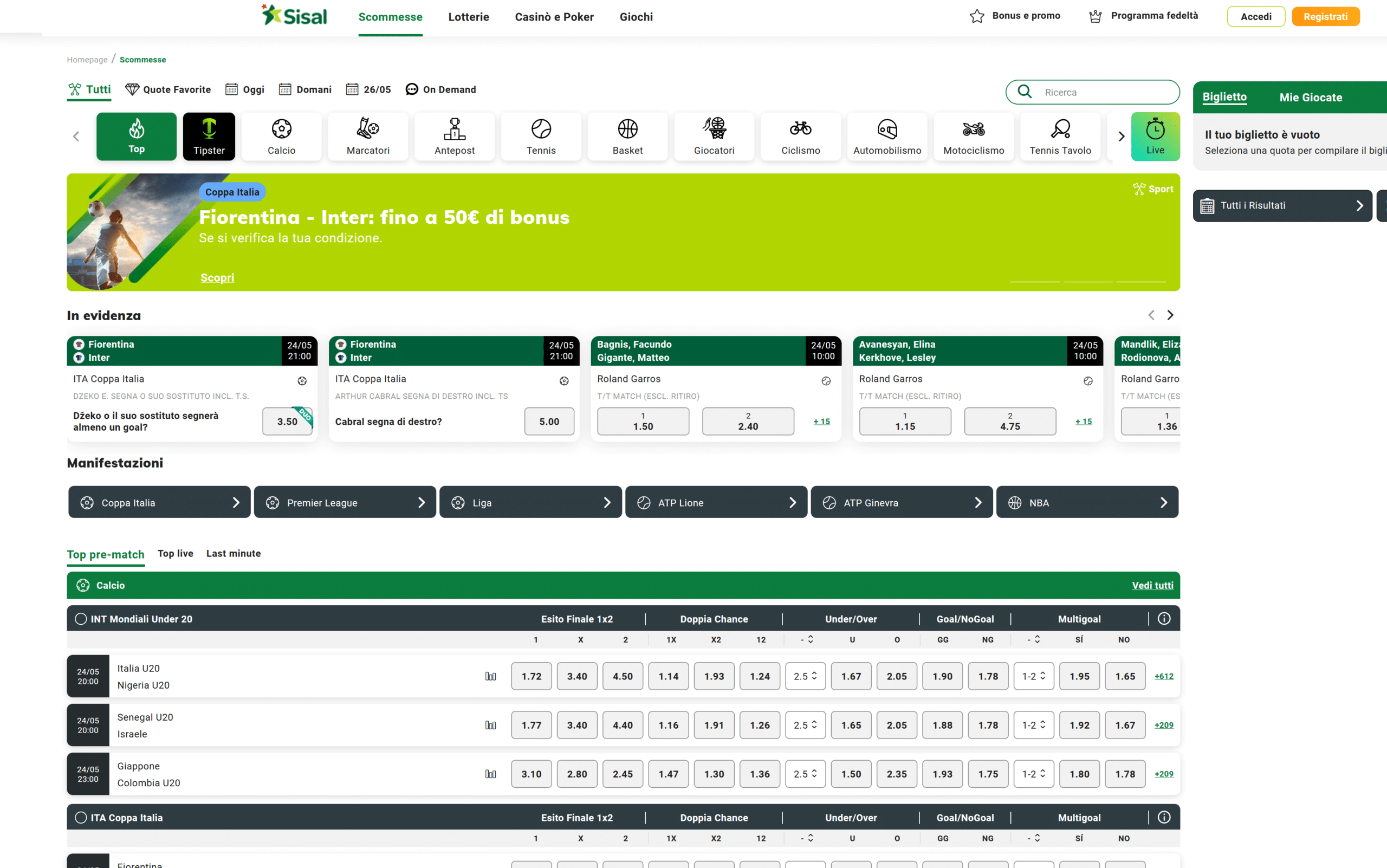This screenshot has width=1387, height=868.
Task: Follow the Scopri link in the banner
Action: [217, 278]
